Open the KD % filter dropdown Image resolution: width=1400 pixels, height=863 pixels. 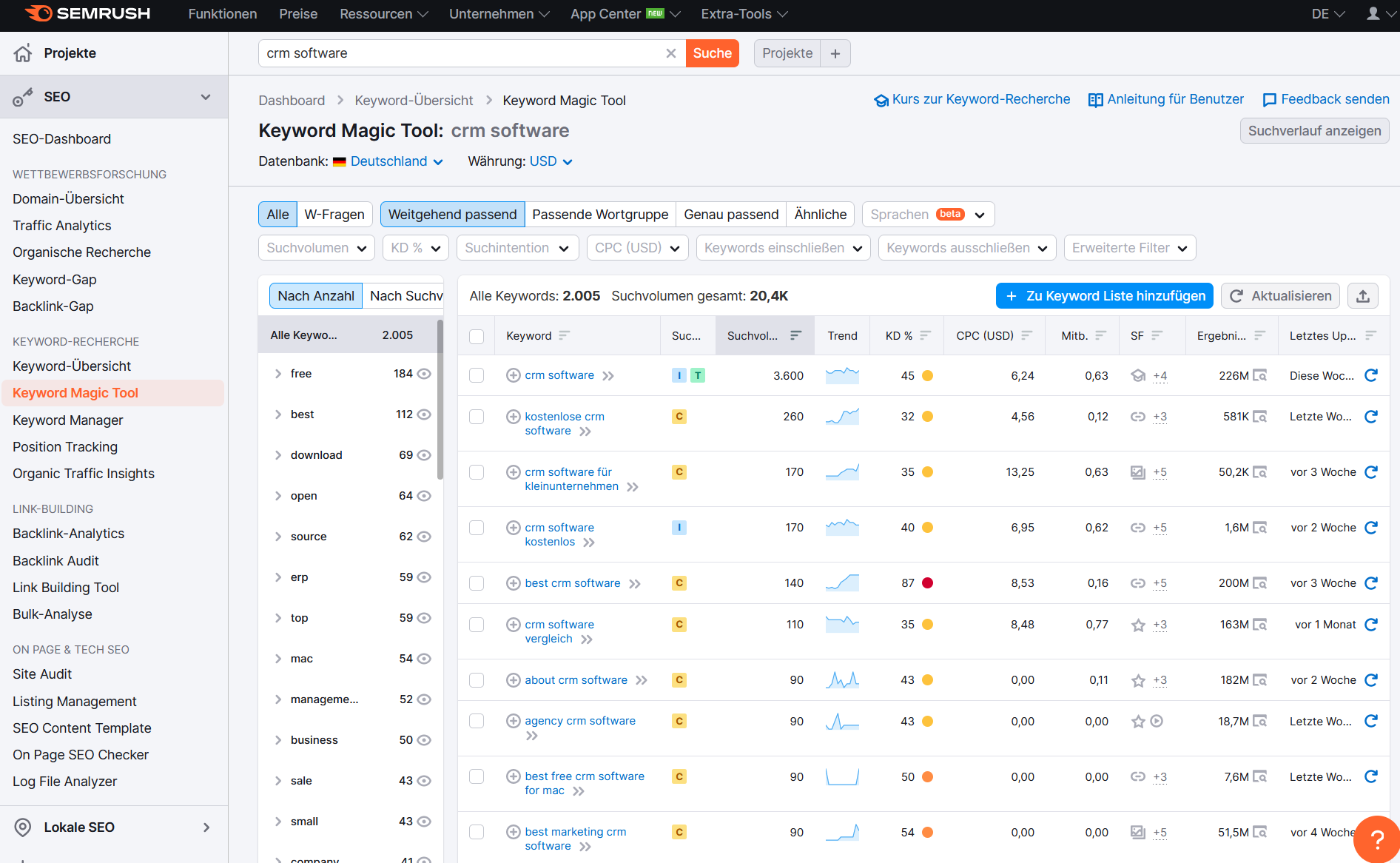[x=416, y=248]
